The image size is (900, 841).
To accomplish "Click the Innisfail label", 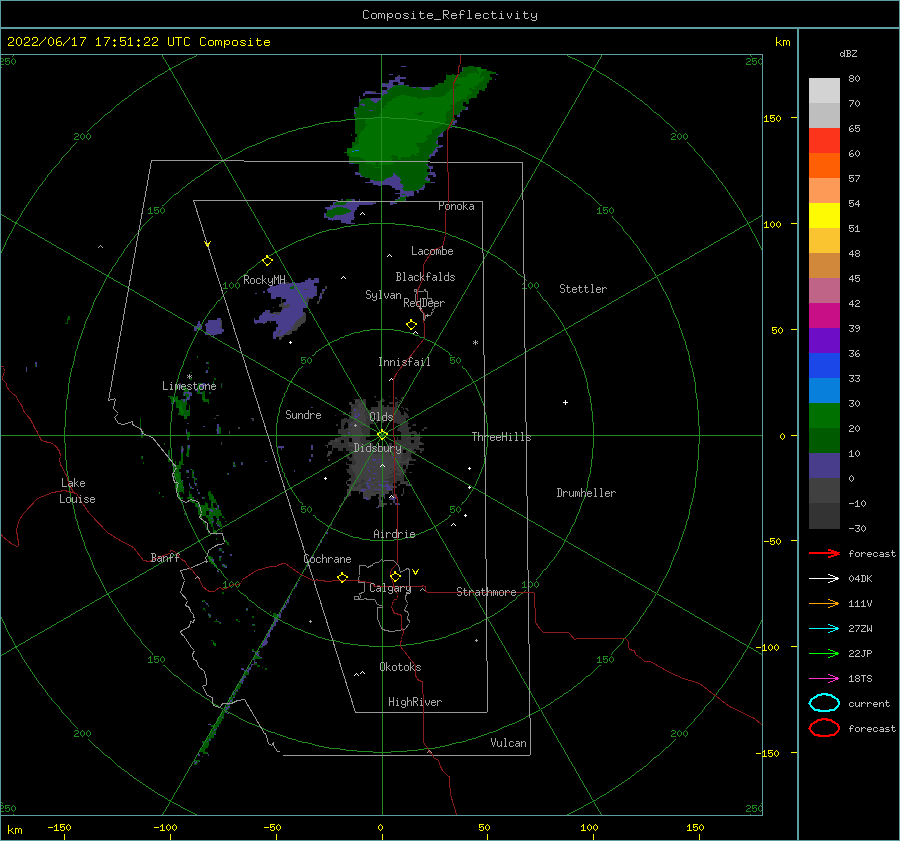I will pos(404,362).
